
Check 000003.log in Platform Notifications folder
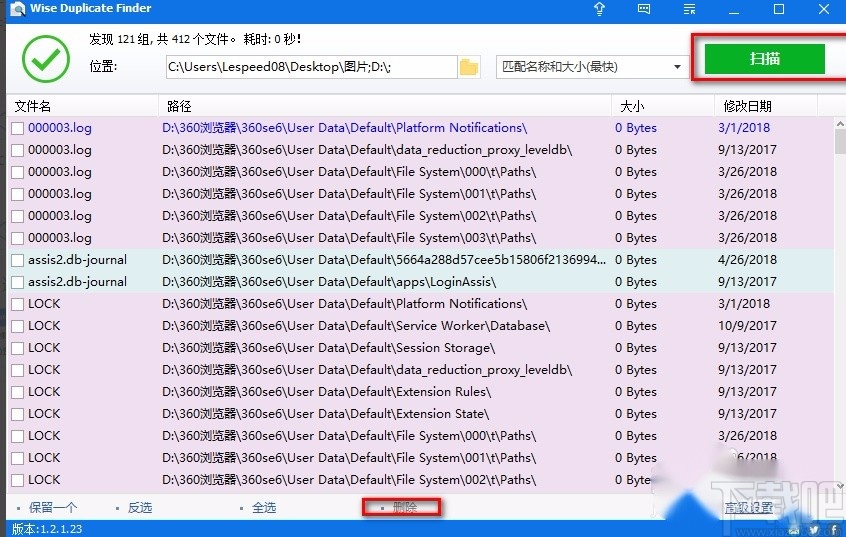(18, 128)
